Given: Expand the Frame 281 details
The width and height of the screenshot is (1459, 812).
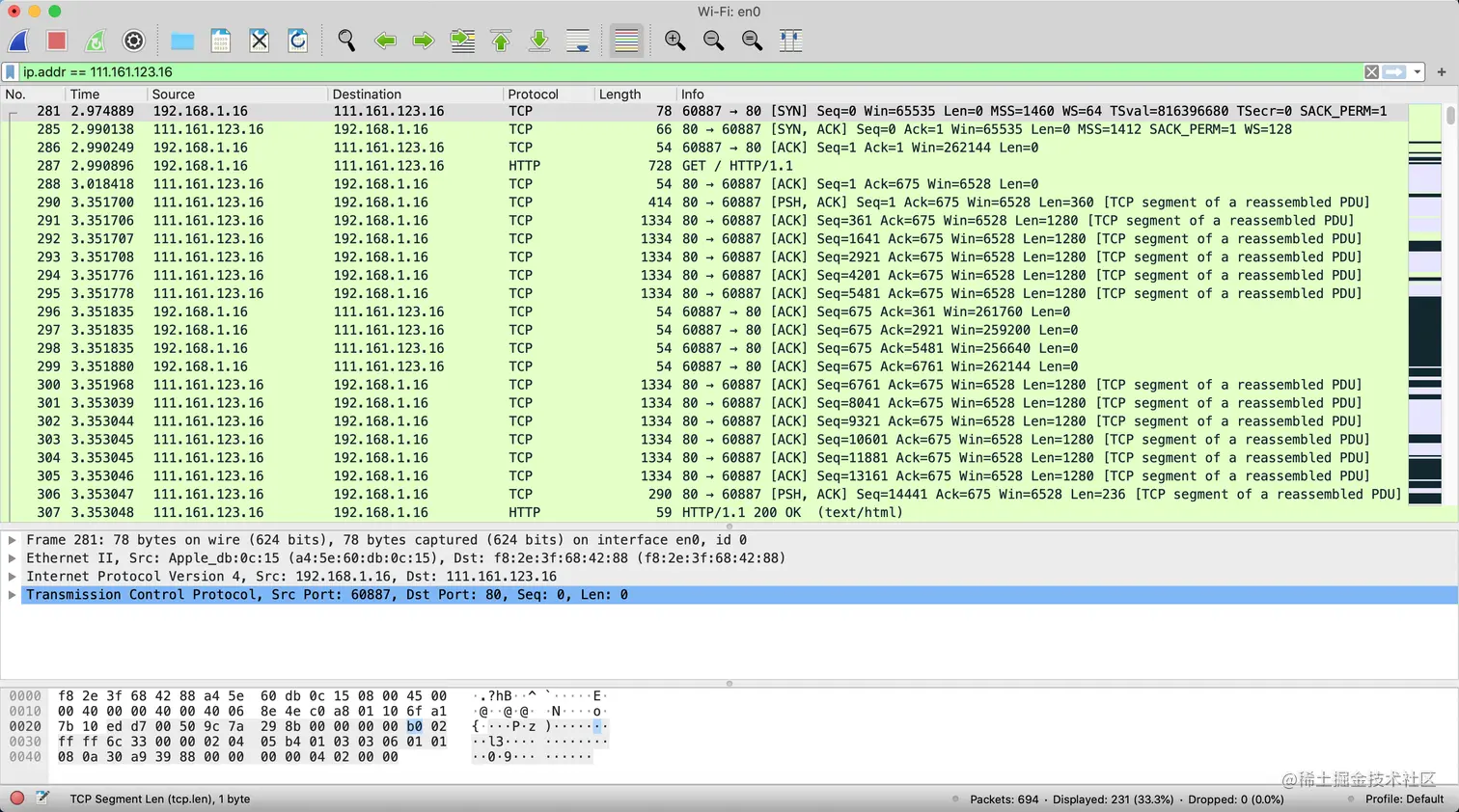Looking at the screenshot, I should (x=13, y=540).
